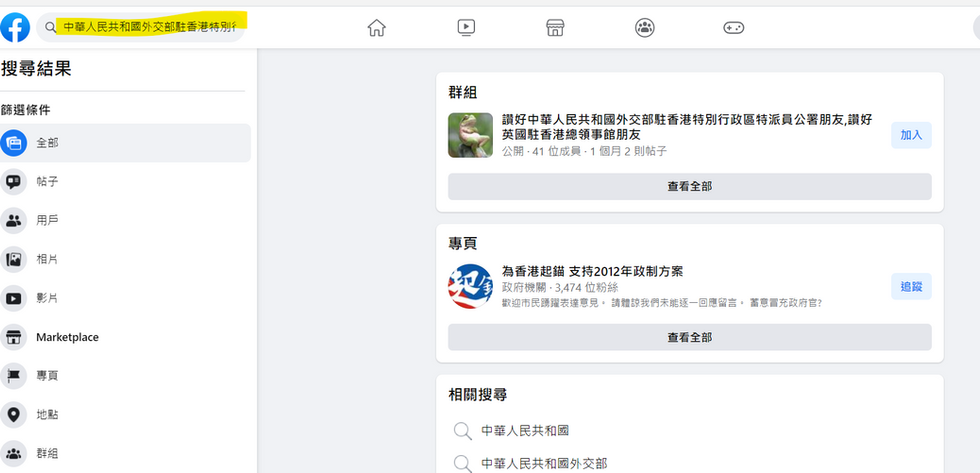
Task: Click the sidebar 群組 group icon
Action: (13, 454)
